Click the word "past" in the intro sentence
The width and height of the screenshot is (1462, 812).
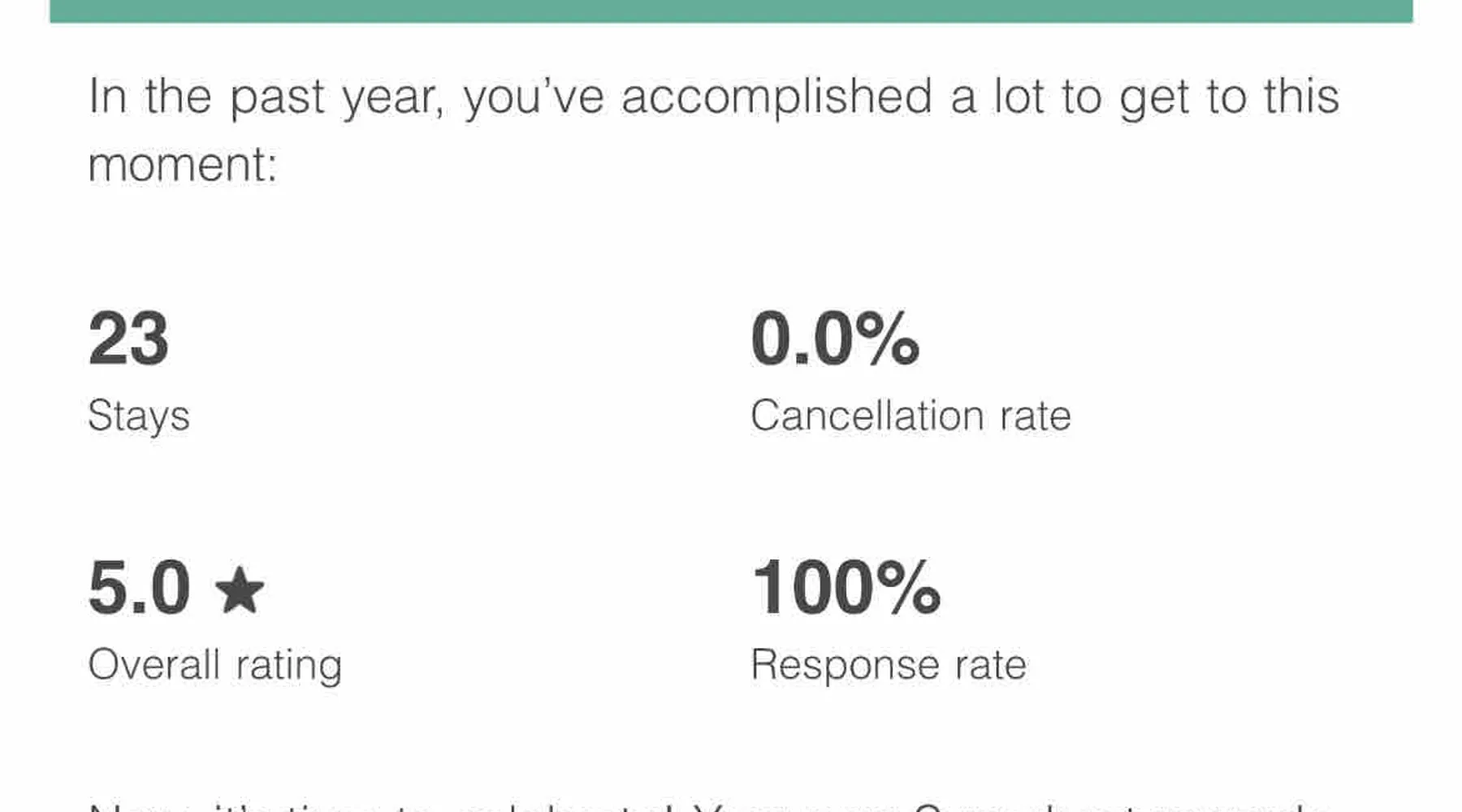click(x=276, y=98)
